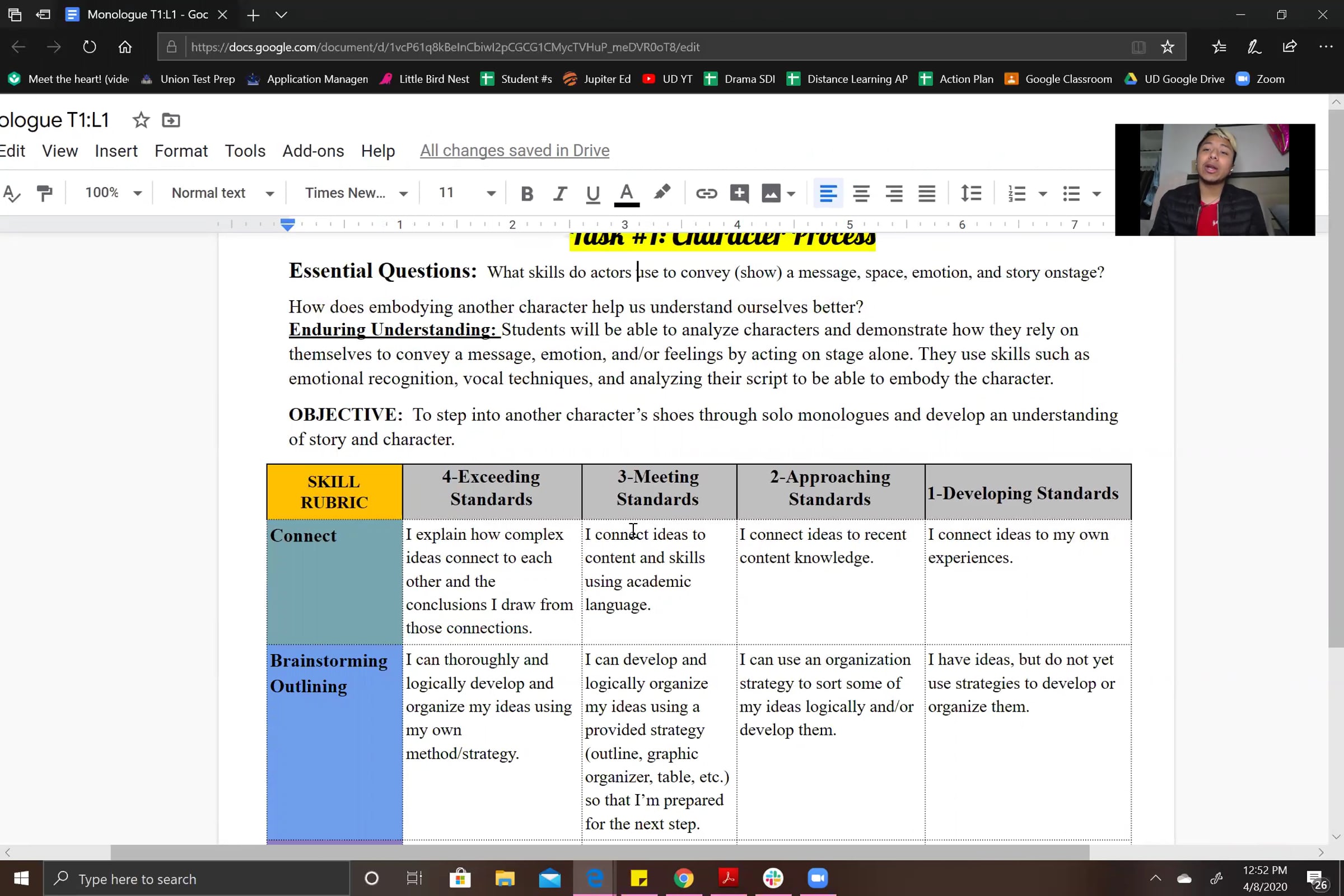Open the Add-ons menu

312,151
